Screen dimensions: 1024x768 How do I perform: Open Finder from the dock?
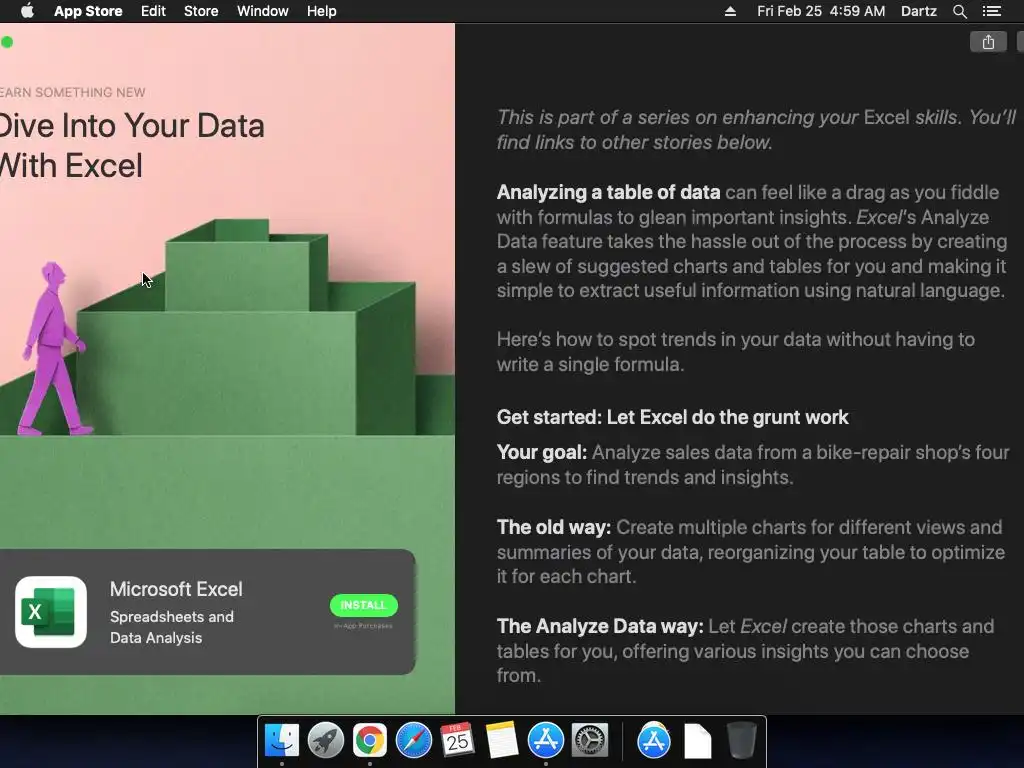click(x=281, y=740)
